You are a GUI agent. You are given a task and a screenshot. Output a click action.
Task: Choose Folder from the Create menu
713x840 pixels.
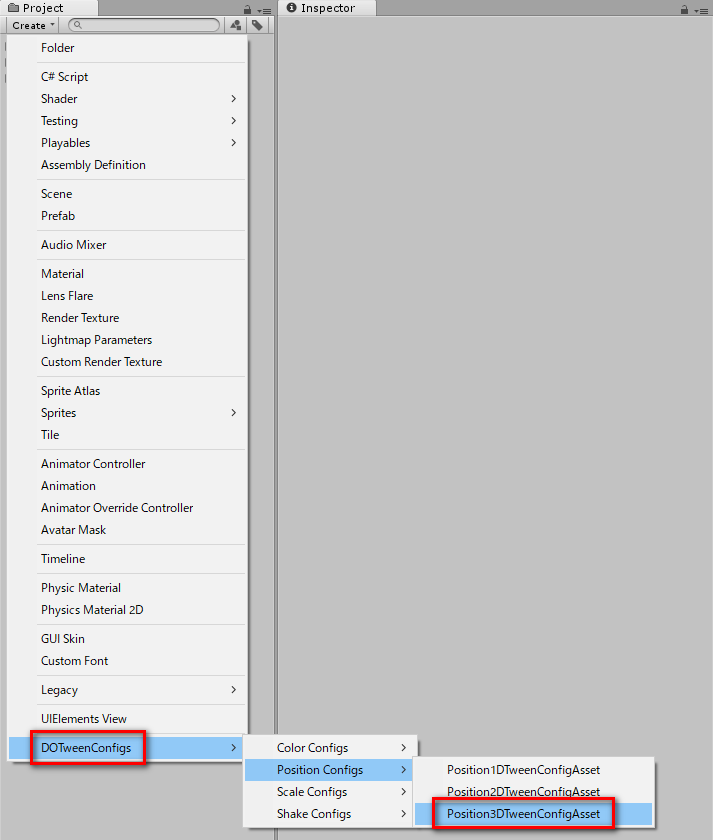coord(127,48)
